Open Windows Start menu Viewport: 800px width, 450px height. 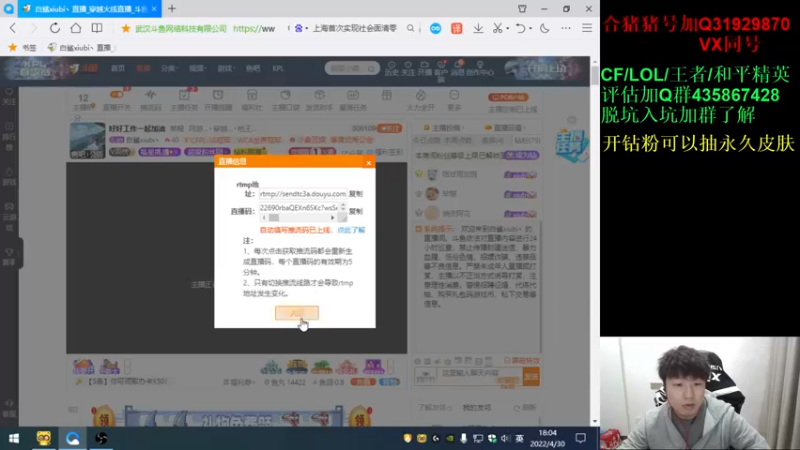point(14,438)
